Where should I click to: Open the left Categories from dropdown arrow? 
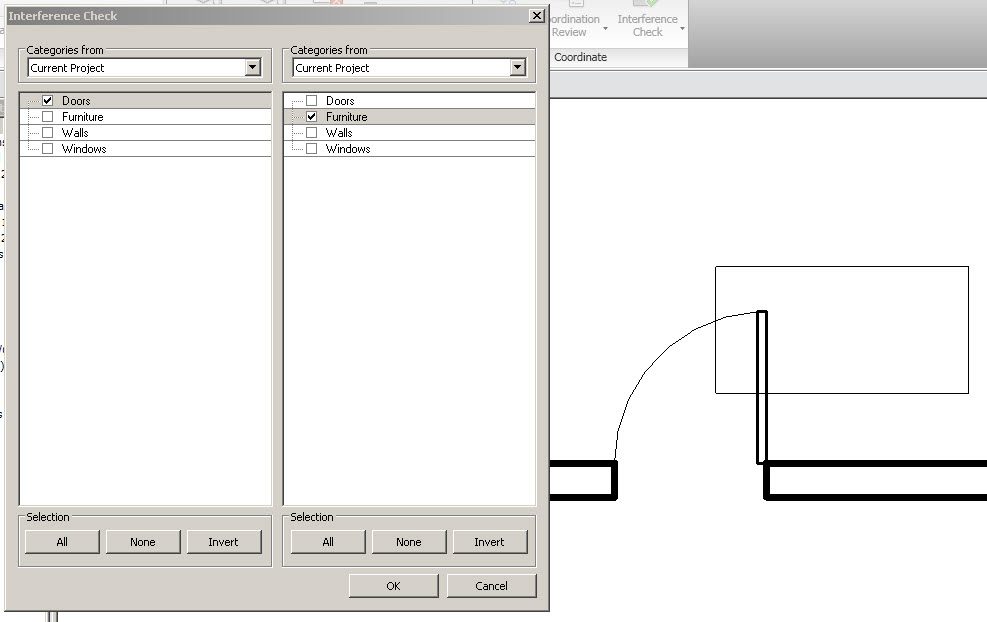tap(253, 67)
